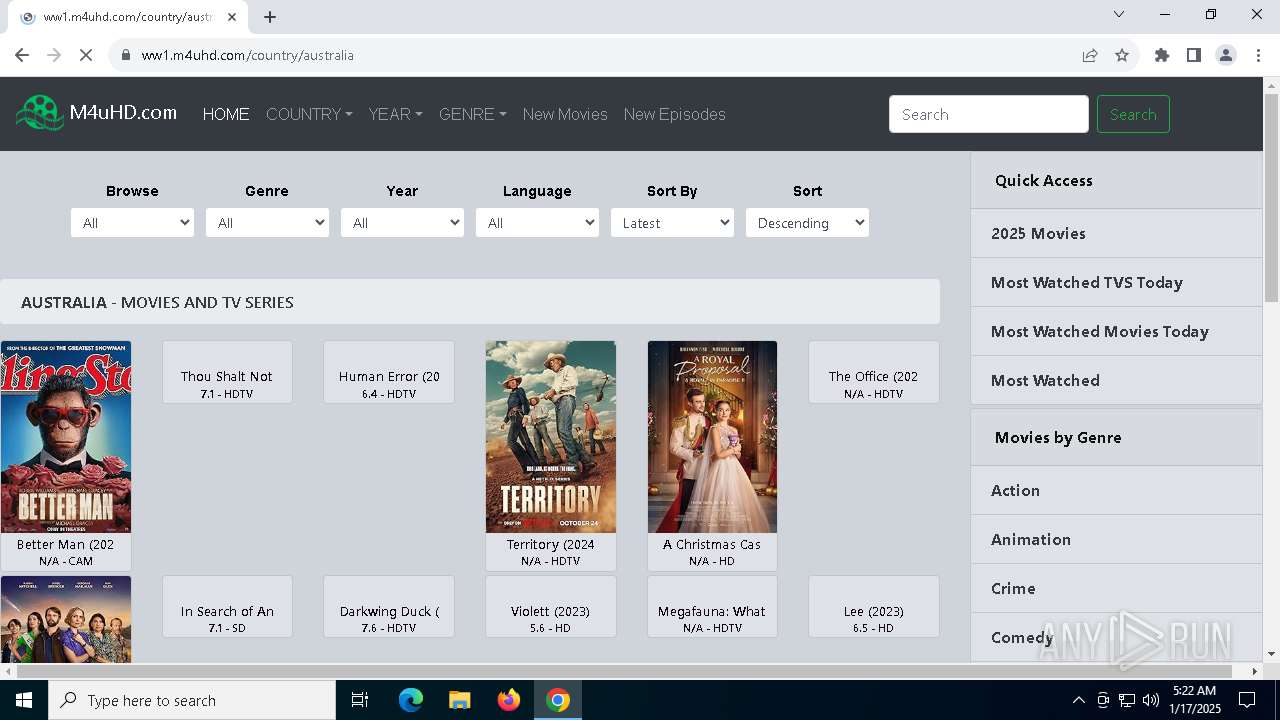This screenshot has width=1280, height=720.
Task: Click the browser address bar URL
Action: click(x=248, y=55)
